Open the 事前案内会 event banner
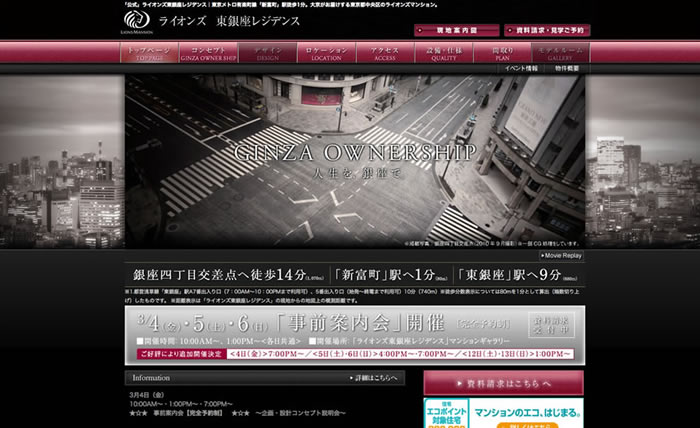This screenshot has height=428, width=700. click(355, 335)
